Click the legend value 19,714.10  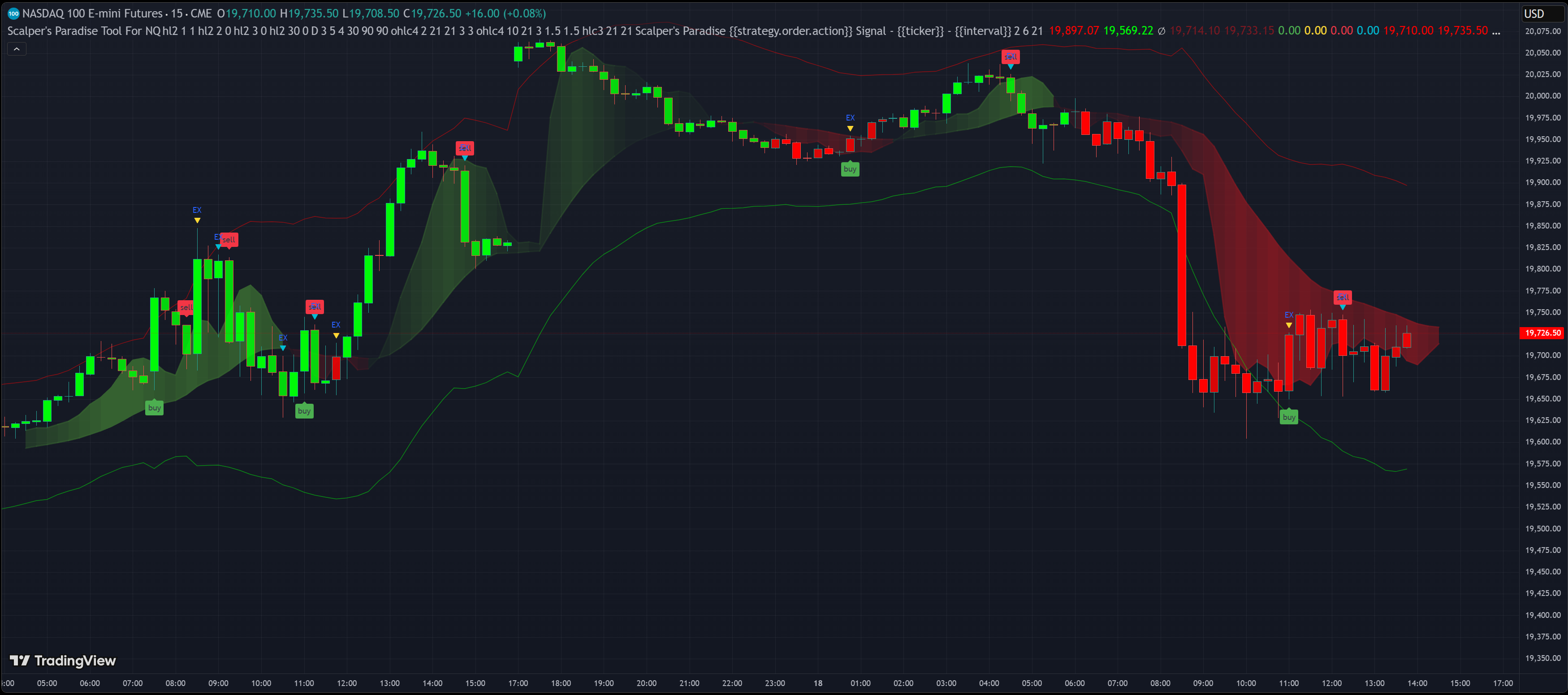1195,30
